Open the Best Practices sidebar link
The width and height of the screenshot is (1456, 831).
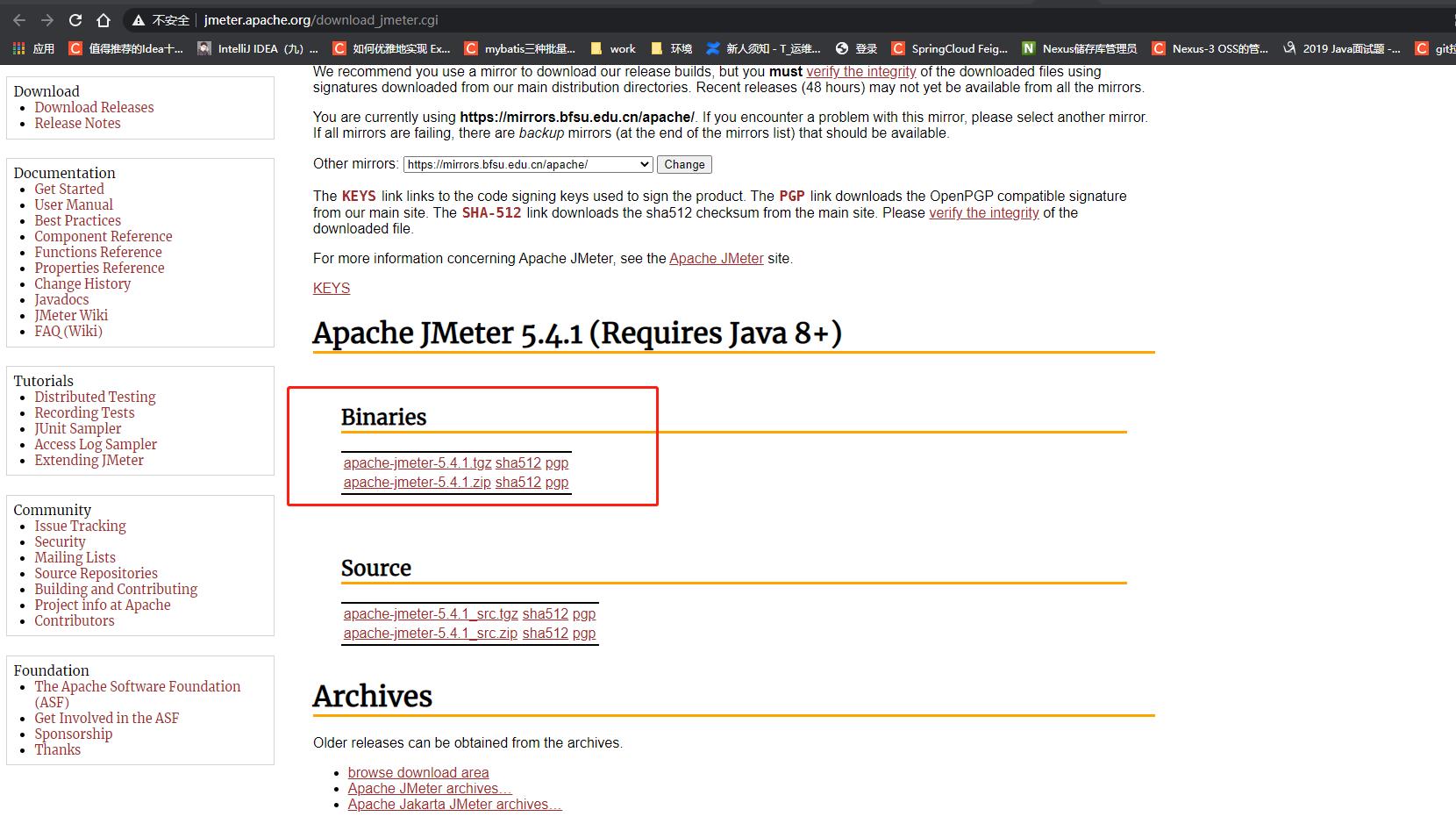pyautogui.click(x=78, y=220)
